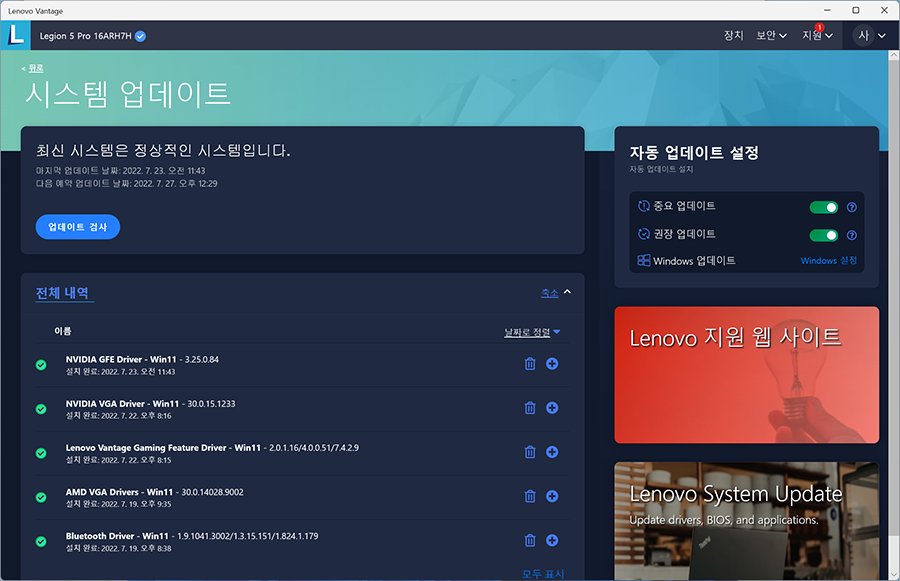Click the 모두 표시 link
This screenshot has width=900, height=581.
542,574
